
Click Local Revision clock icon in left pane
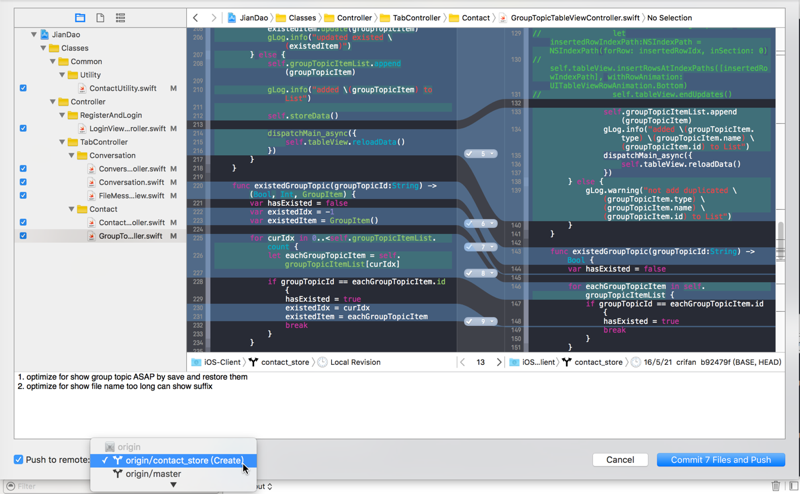(x=322, y=362)
